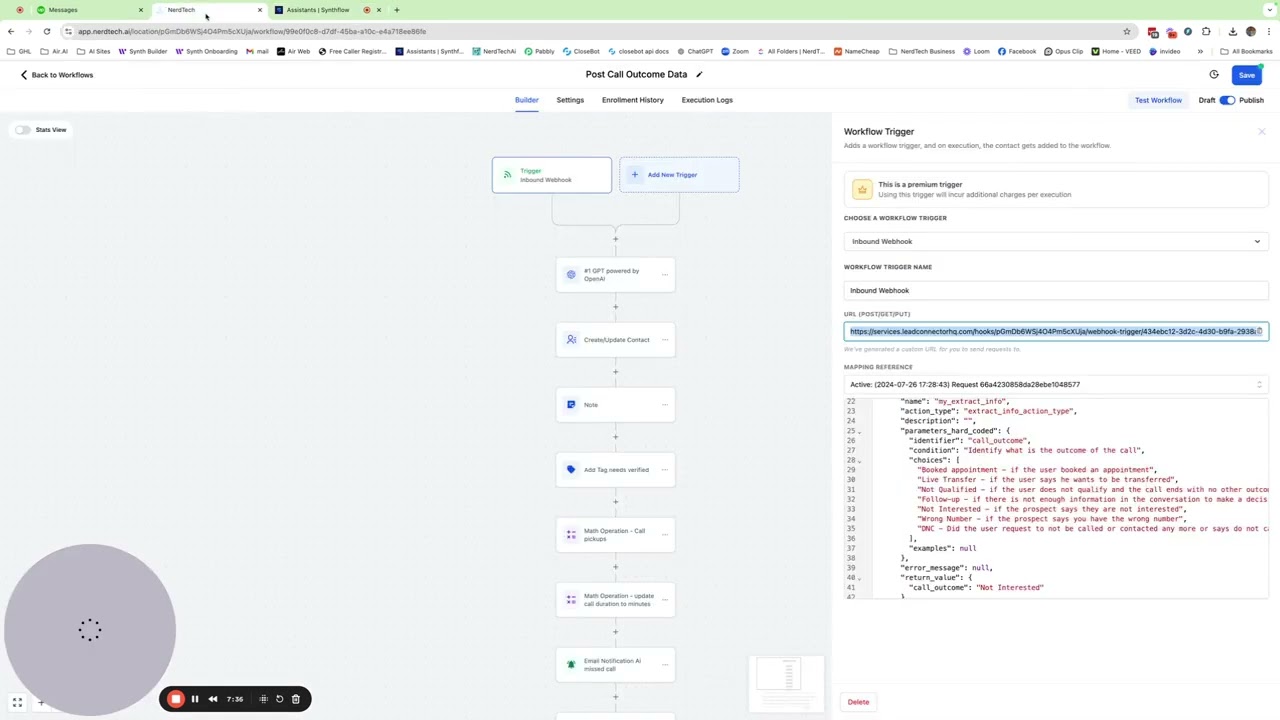This screenshot has width=1280, height=720.
Task: Open the Note action step
Action: tap(615, 405)
